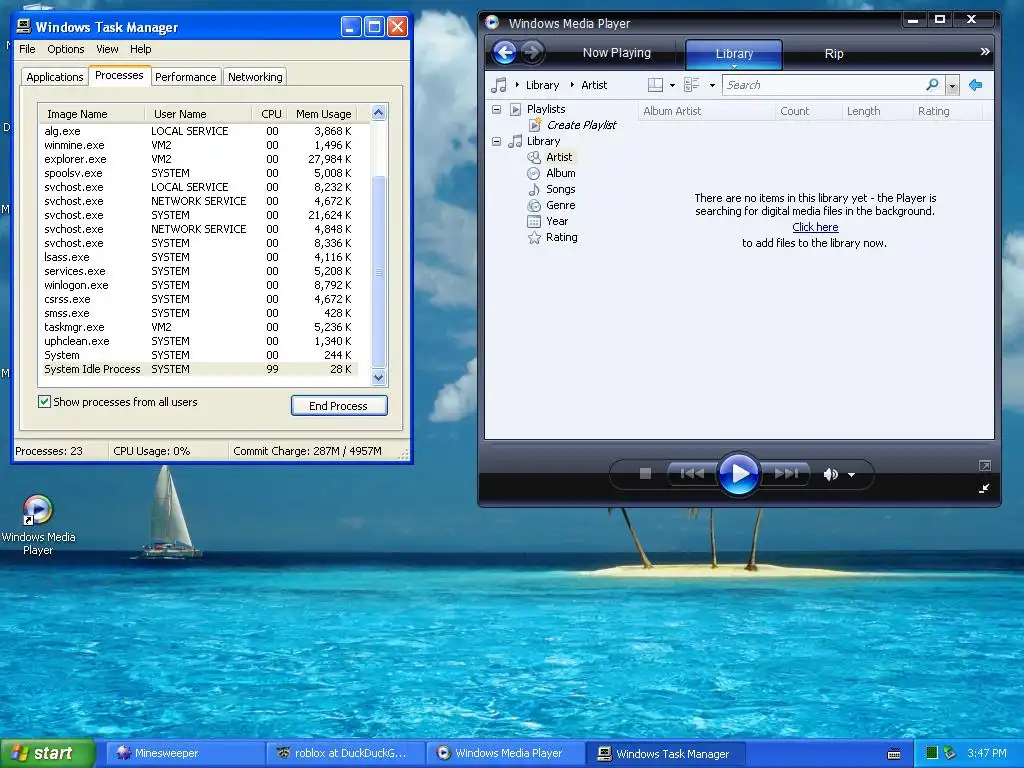This screenshot has height=768, width=1024.
Task: Open the View menu in Task Manager
Action: click(x=107, y=49)
